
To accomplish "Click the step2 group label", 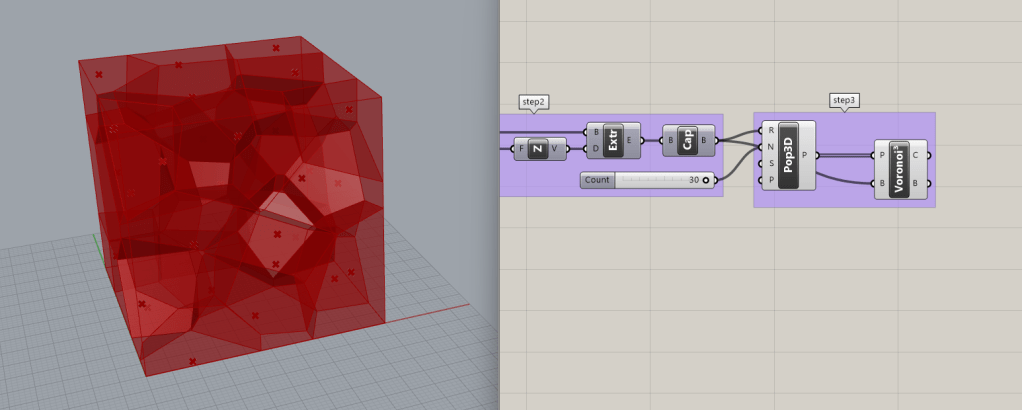I will (534, 102).
